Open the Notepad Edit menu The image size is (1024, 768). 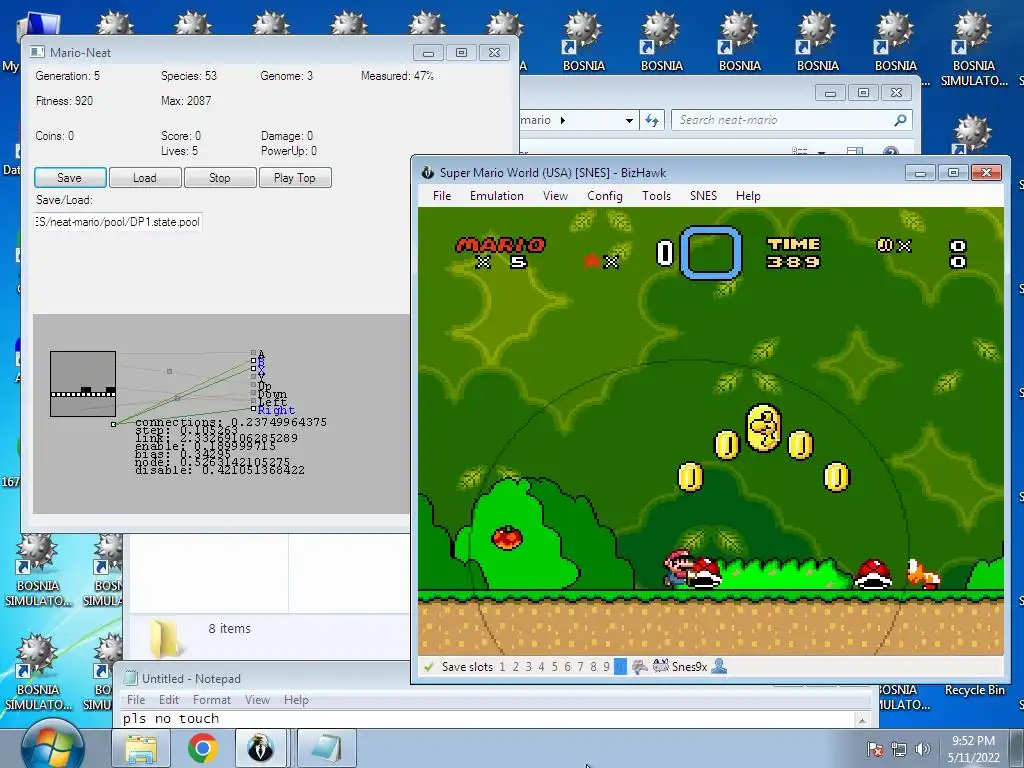pyautogui.click(x=168, y=699)
